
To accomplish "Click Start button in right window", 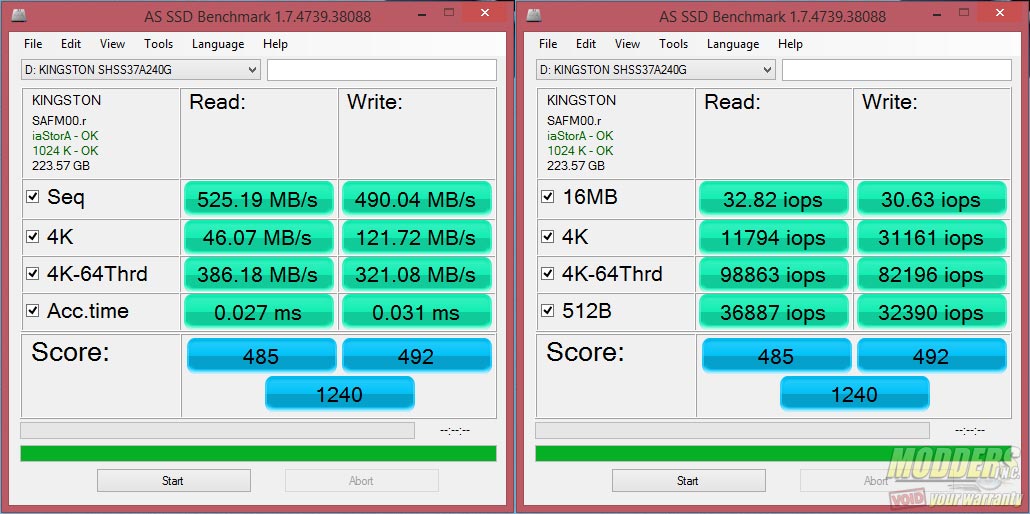I will pos(688,480).
